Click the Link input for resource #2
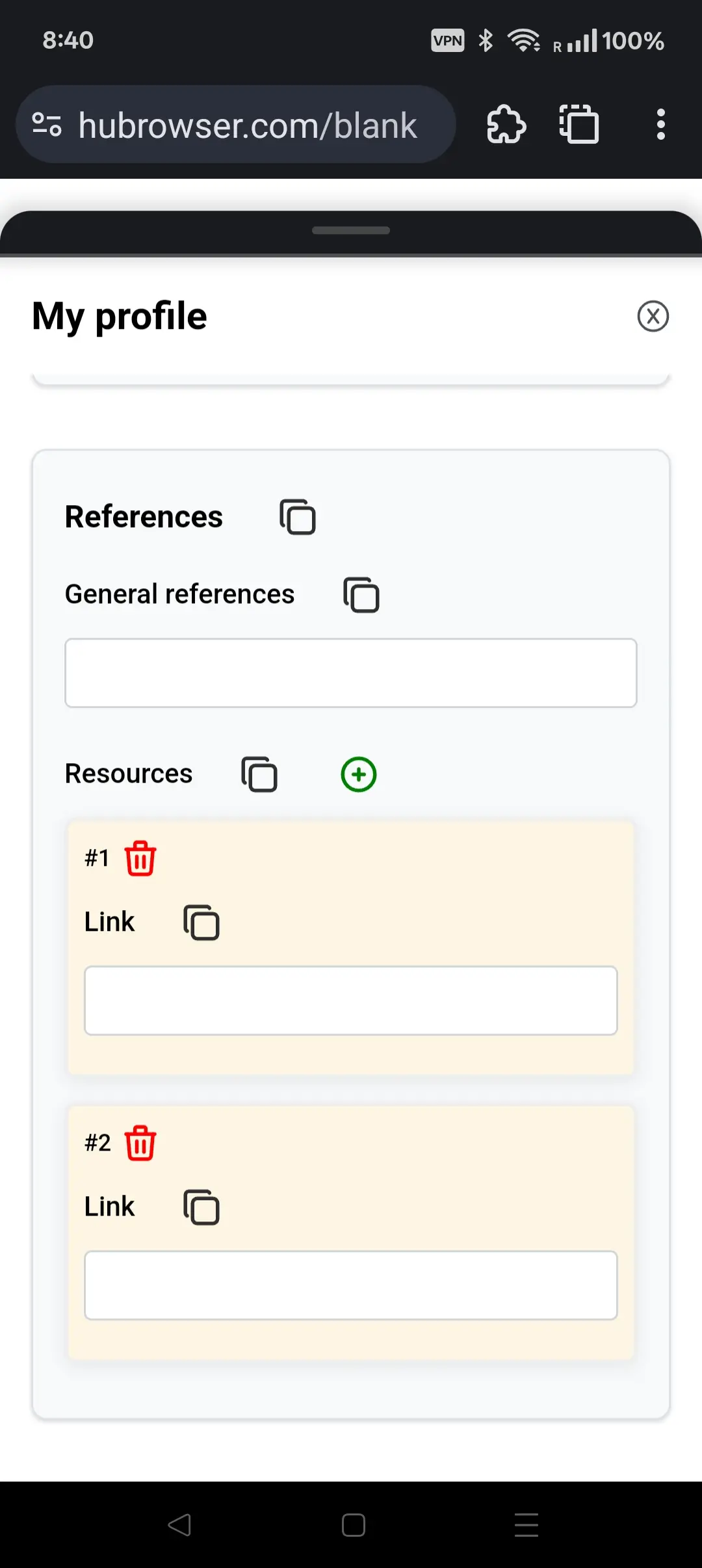The image size is (702, 1568). click(x=351, y=1285)
